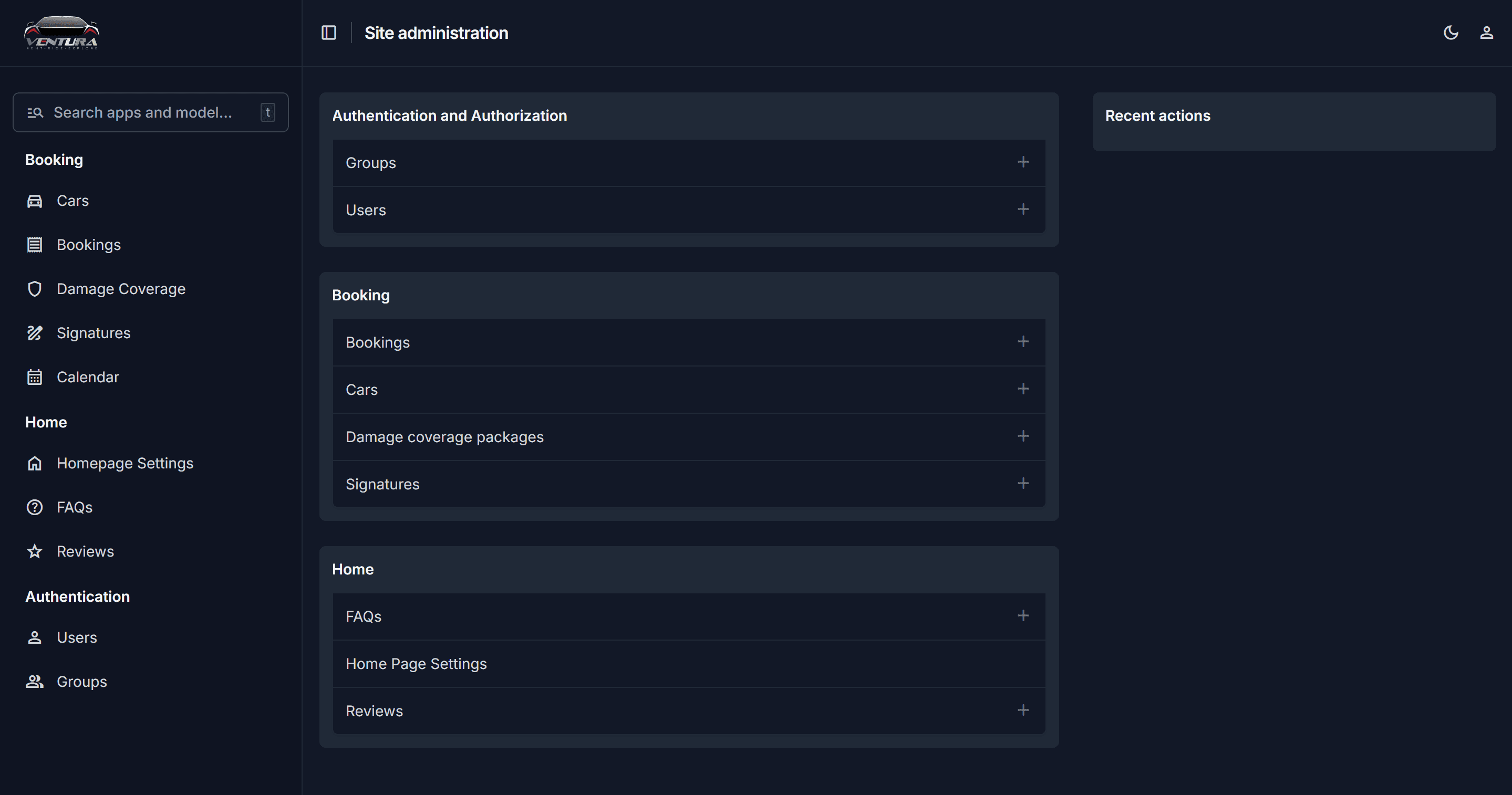Open the Groups link in main panel

(x=371, y=163)
